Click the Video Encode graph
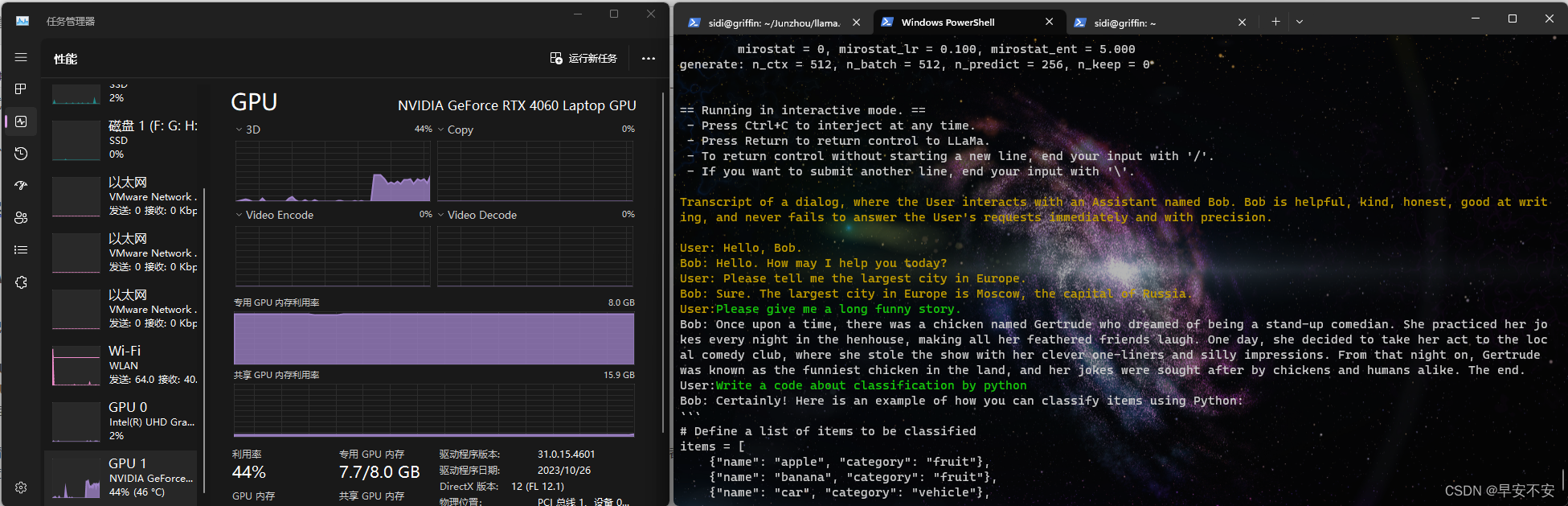1568x506 pixels. tap(333, 256)
